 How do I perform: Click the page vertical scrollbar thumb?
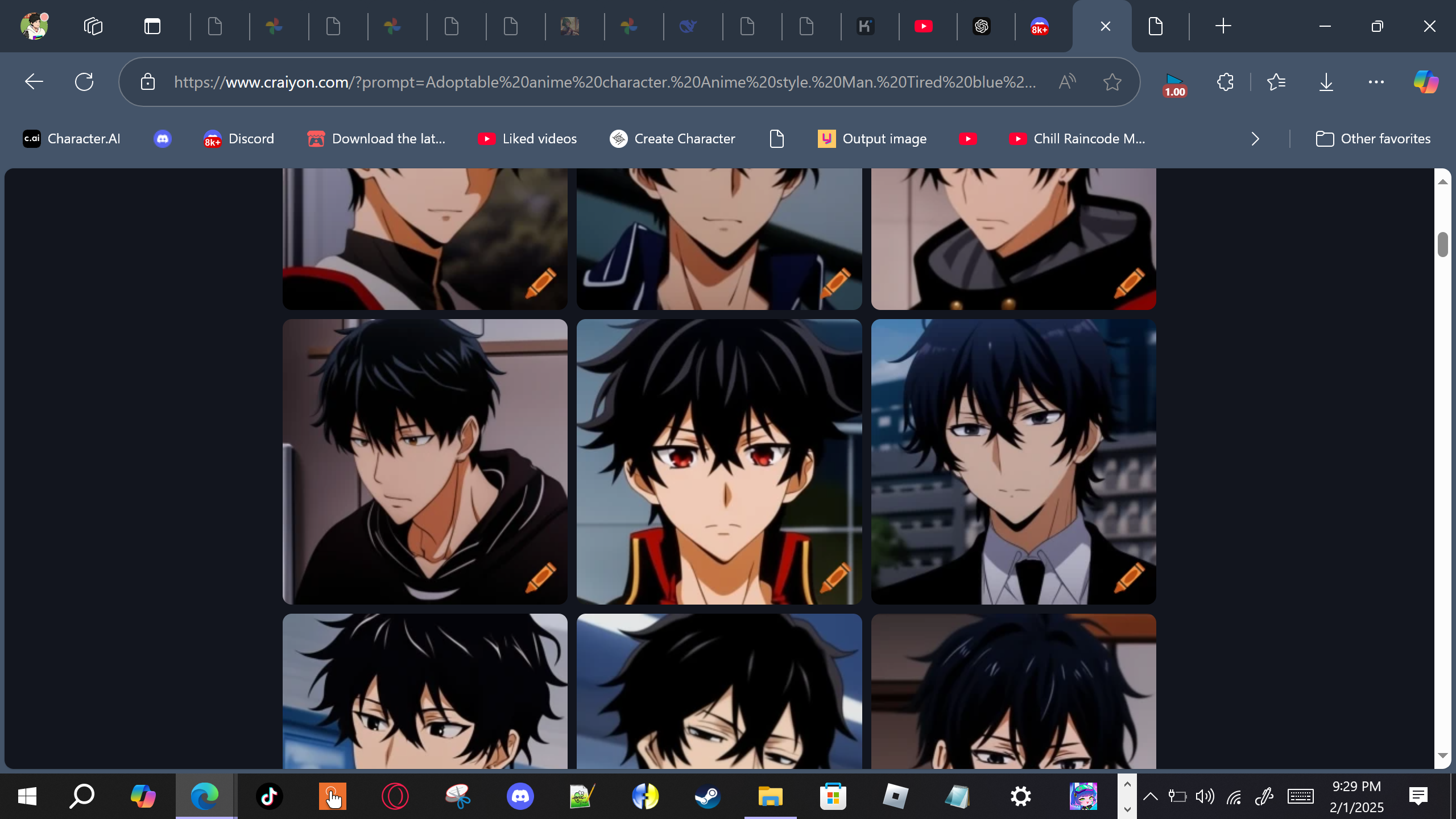coord(1442,245)
